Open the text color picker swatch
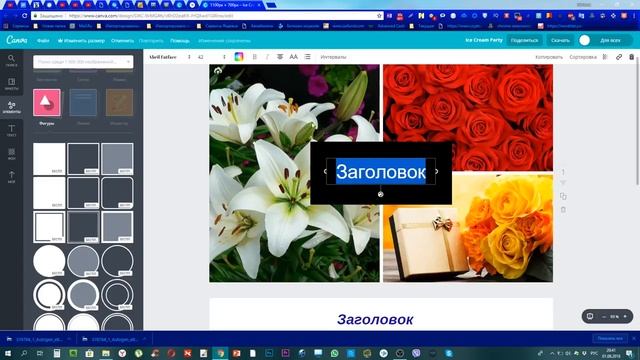The height and width of the screenshot is (360, 640). [239, 57]
